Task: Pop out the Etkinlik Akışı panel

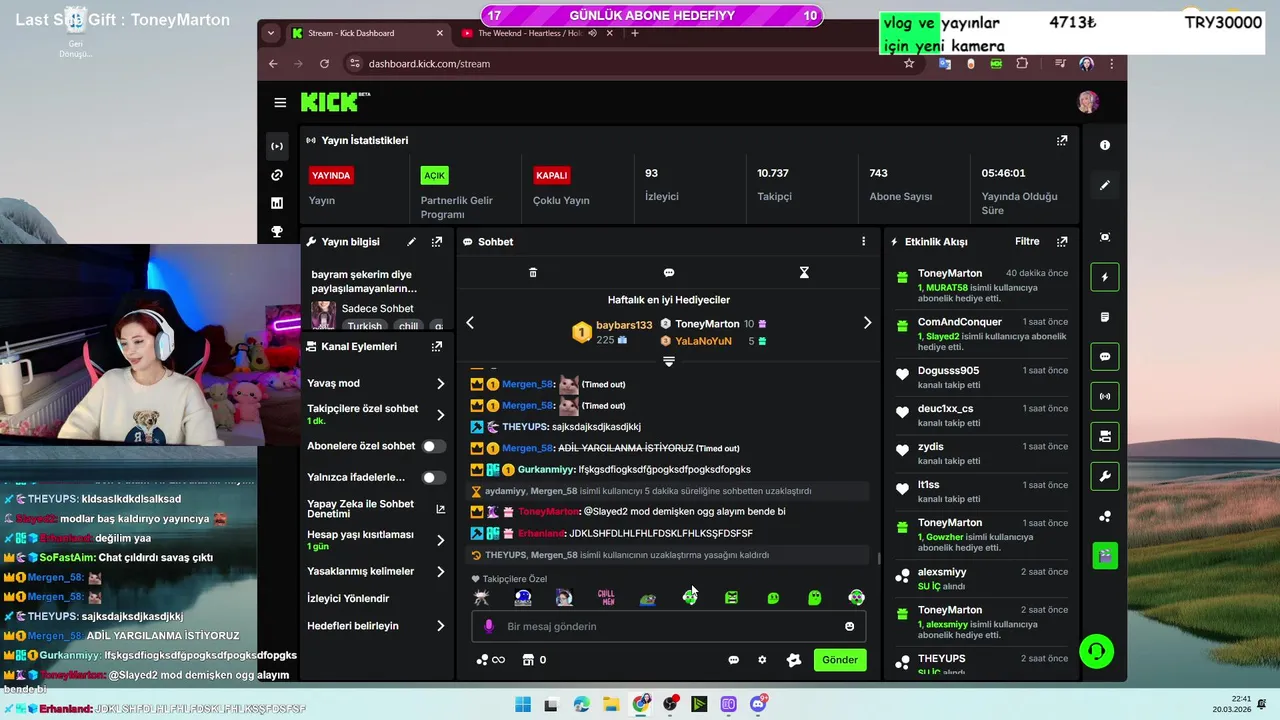Action: pyautogui.click(x=1062, y=242)
